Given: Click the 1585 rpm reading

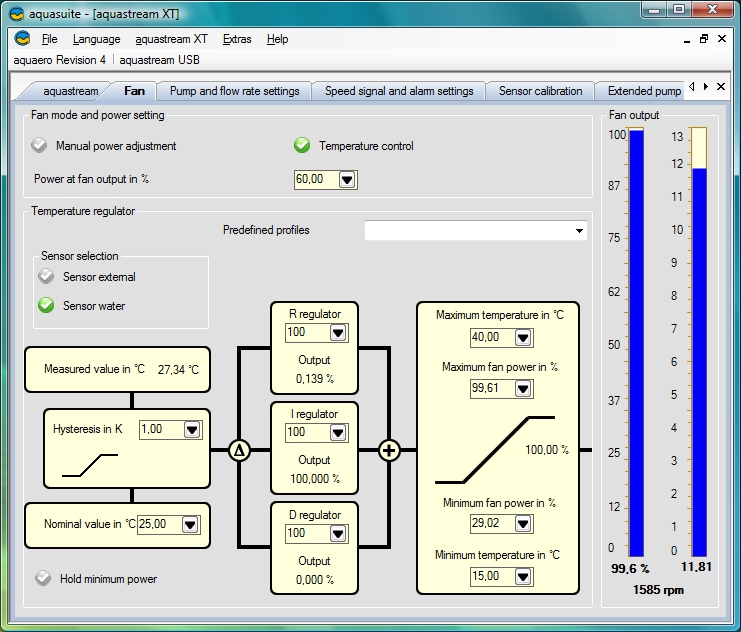Looking at the screenshot, I should tap(658, 590).
